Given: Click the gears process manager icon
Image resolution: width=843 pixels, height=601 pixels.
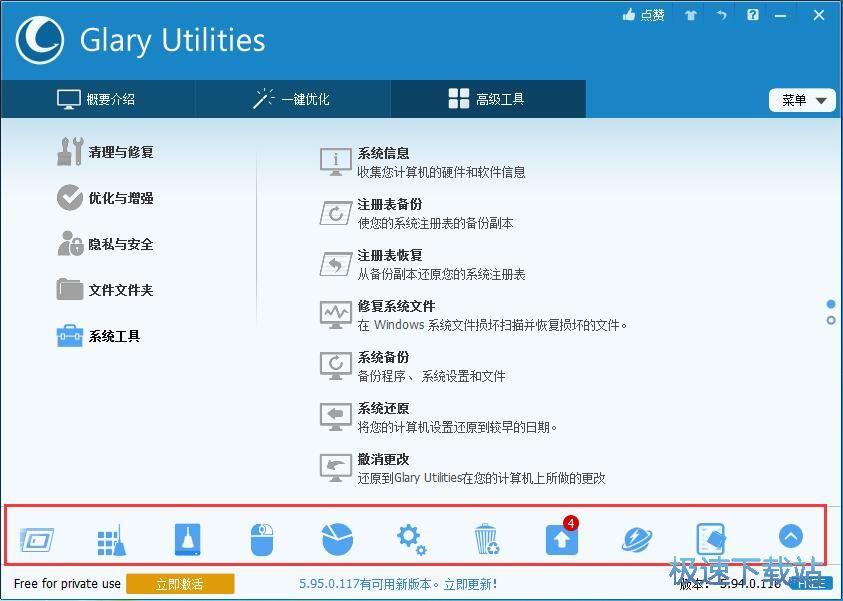Looking at the screenshot, I should 412,540.
